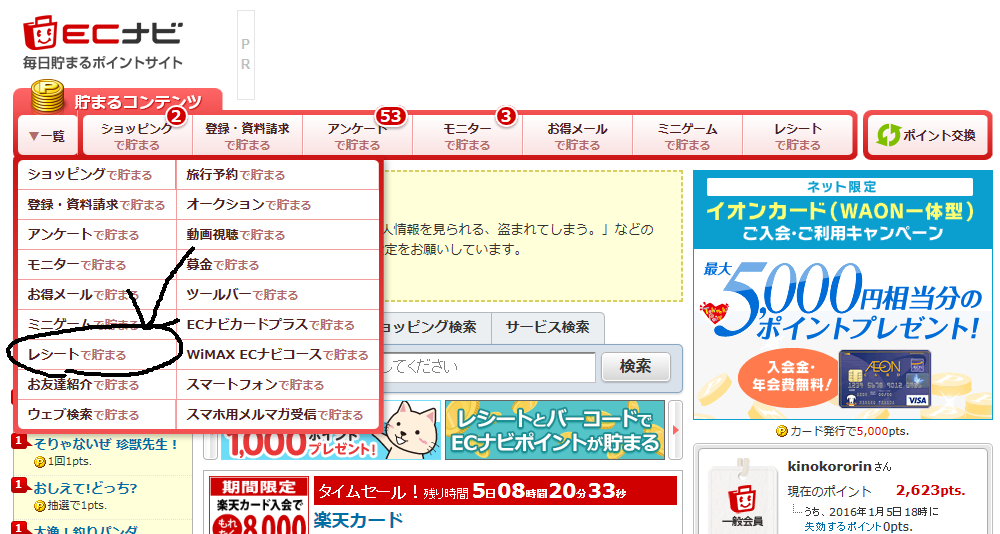Open そりゃないぜ 珍獣先生! game link
1000x534 pixels.
click(x=106, y=444)
